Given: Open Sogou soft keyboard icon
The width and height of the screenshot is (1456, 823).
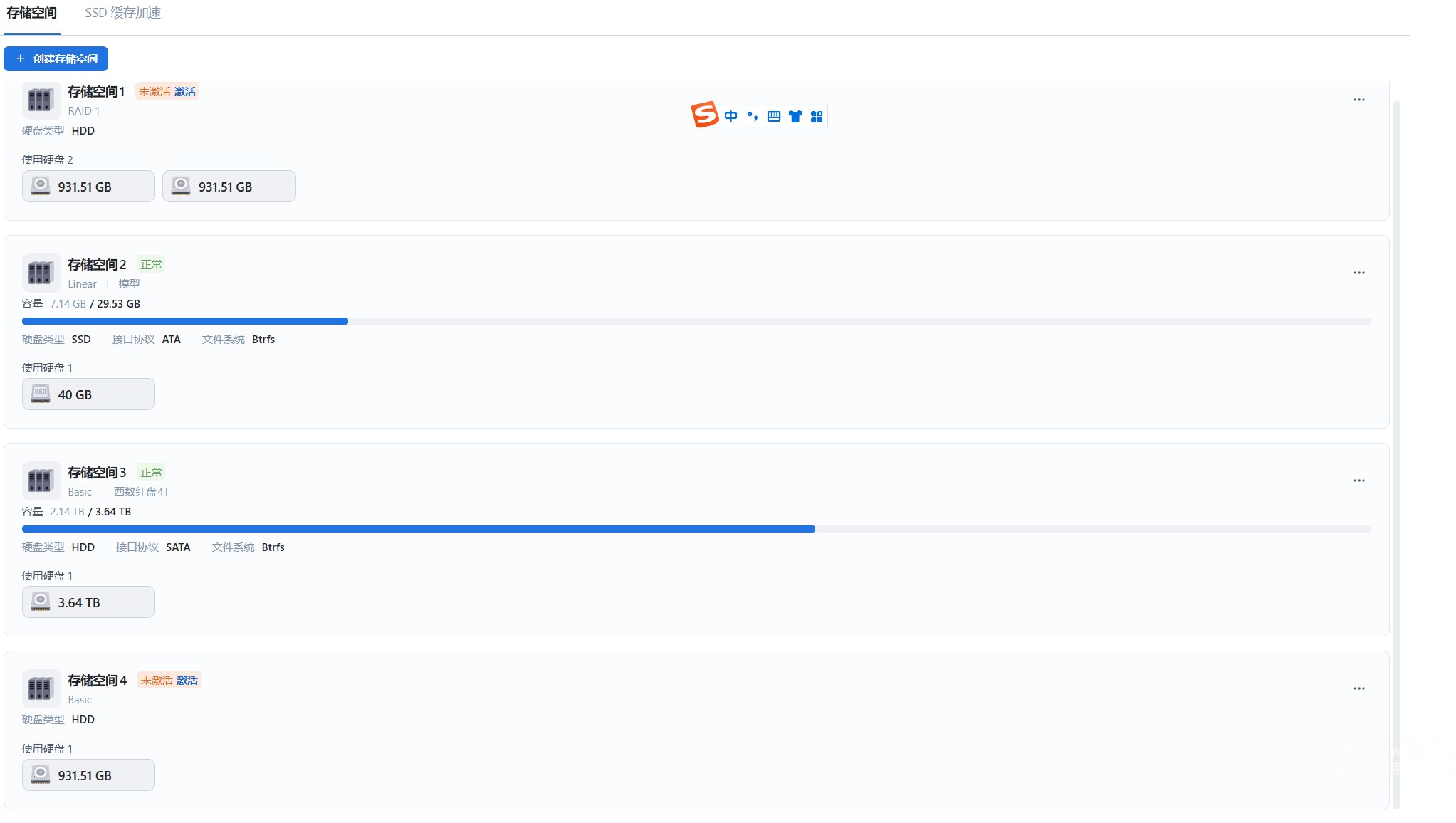Looking at the screenshot, I should click(x=774, y=116).
